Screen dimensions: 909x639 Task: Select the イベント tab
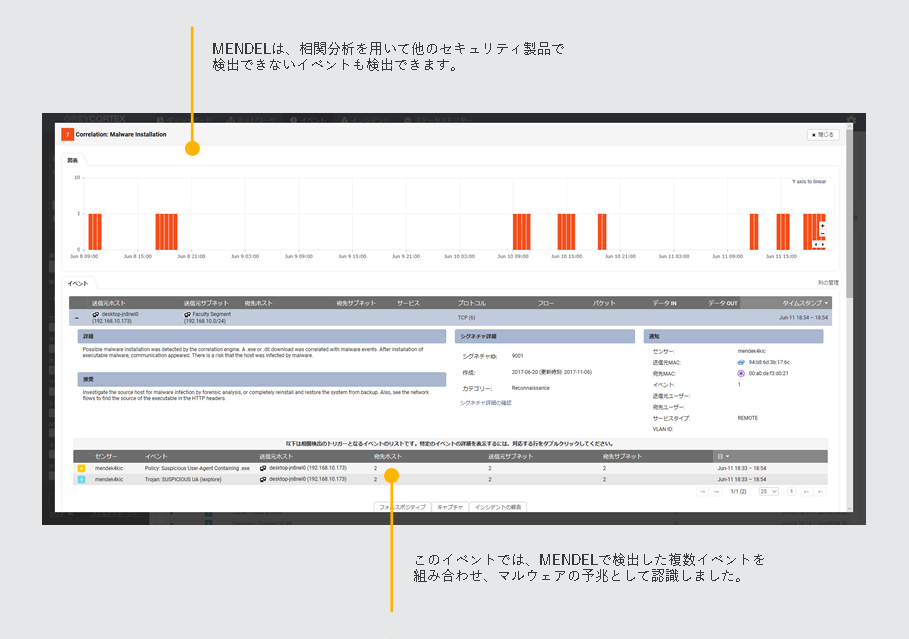(x=78, y=284)
